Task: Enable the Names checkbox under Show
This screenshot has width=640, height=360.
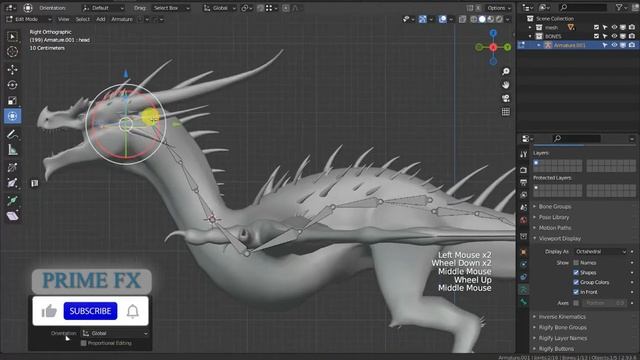Action: point(576,263)
